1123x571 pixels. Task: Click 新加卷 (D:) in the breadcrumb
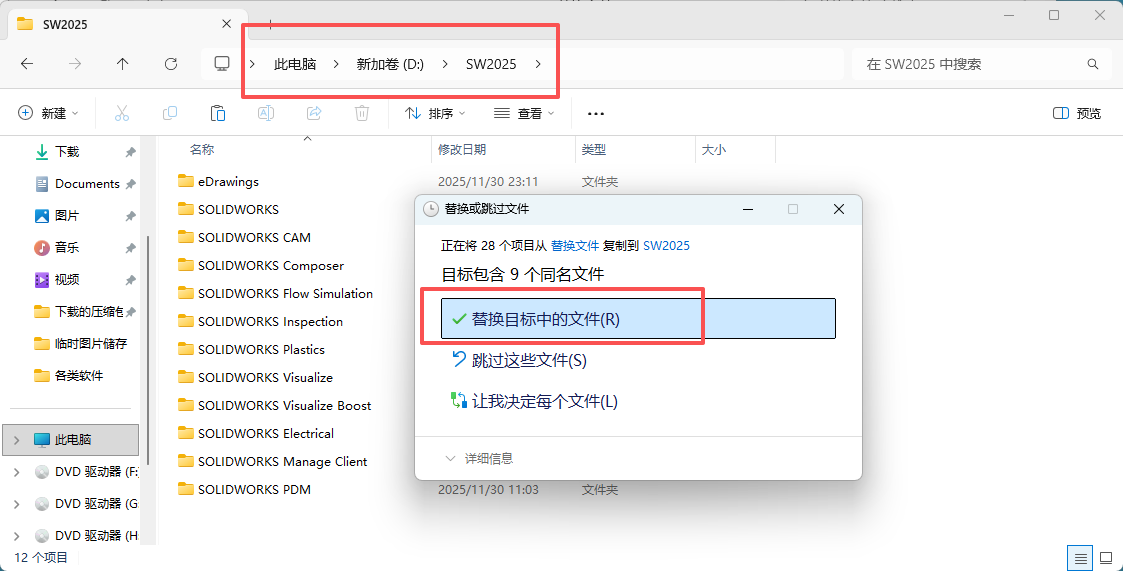click(390, 64)
